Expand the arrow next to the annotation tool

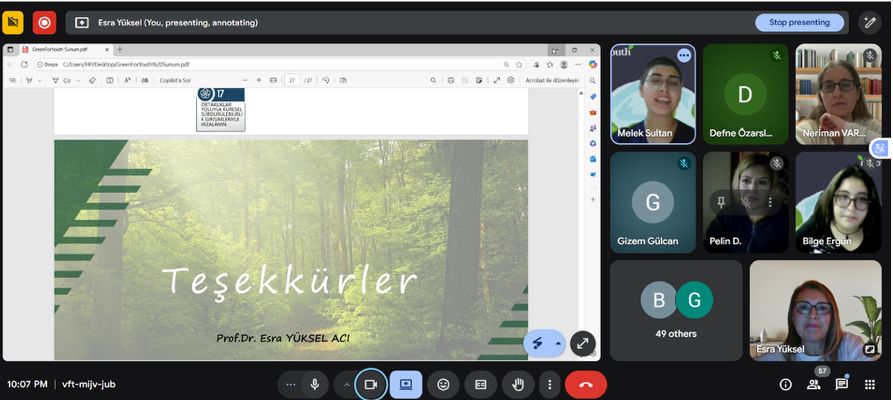point(557,343)
